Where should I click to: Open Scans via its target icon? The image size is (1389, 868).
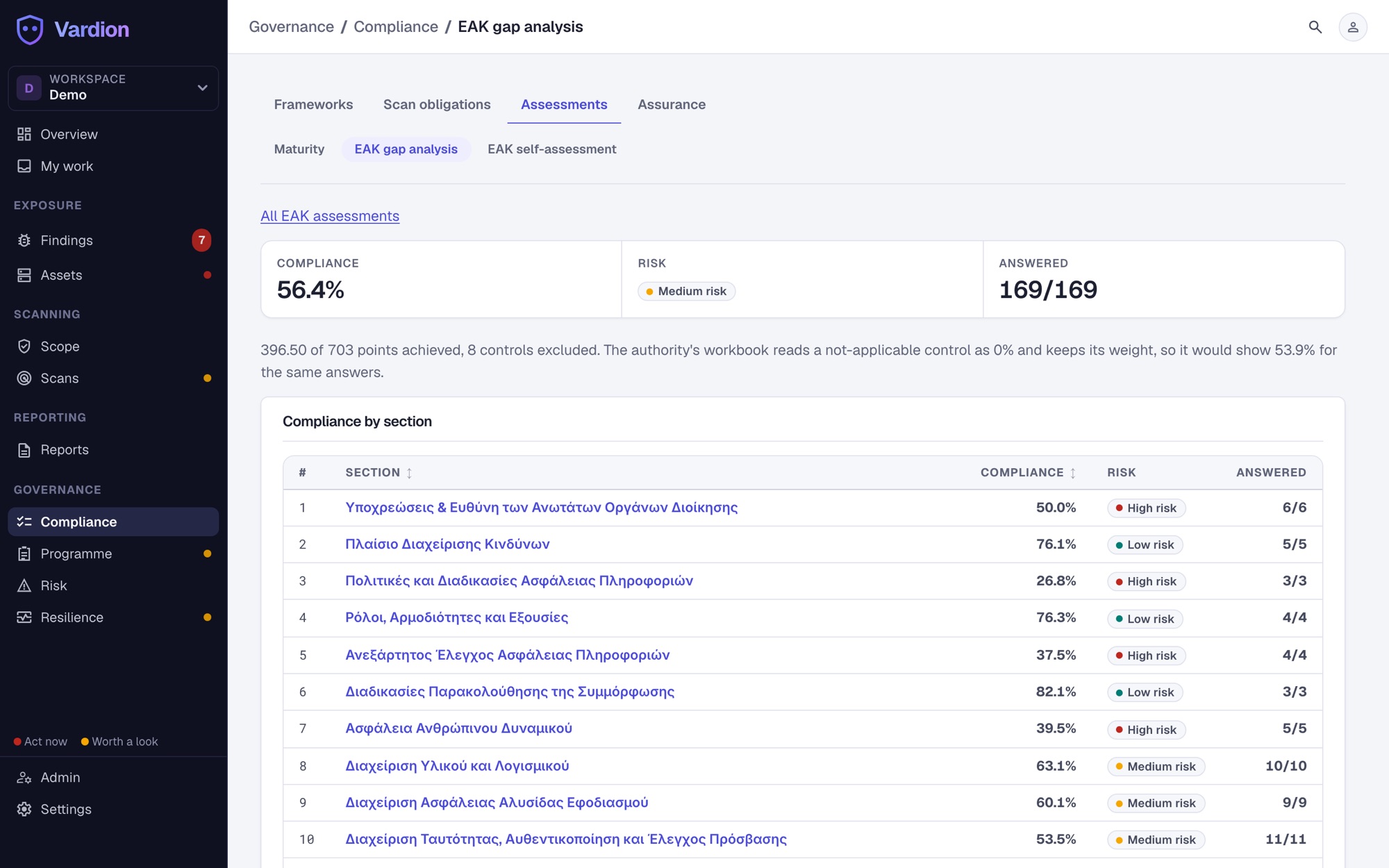click(24, 378)
